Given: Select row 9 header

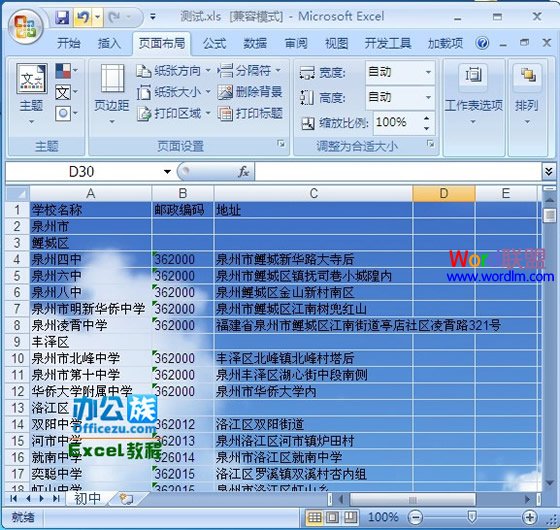Looking at the screenshot, I should click(17, 342).
